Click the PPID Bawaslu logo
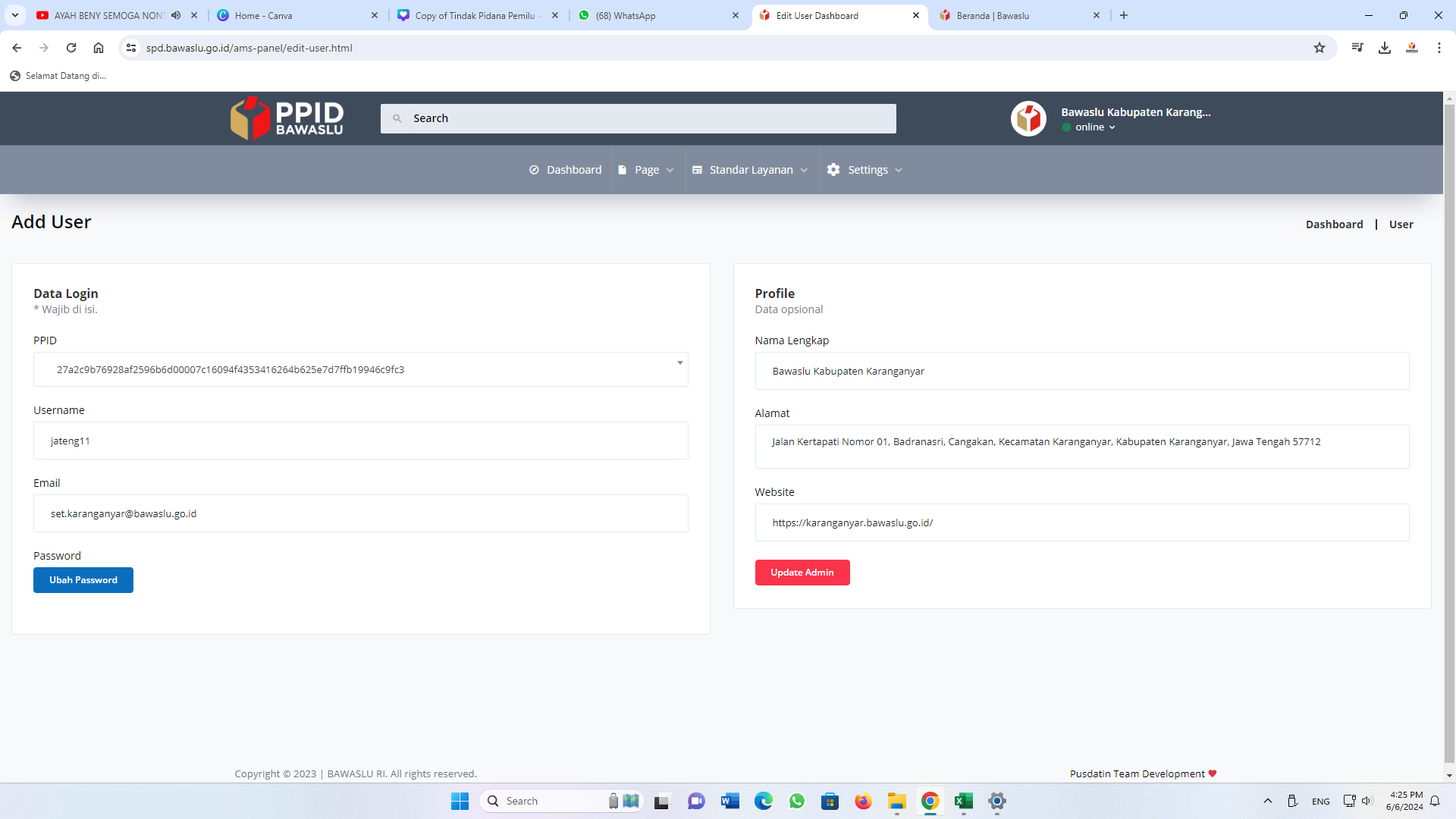The image size is (1456, 819). pos(287,118)
